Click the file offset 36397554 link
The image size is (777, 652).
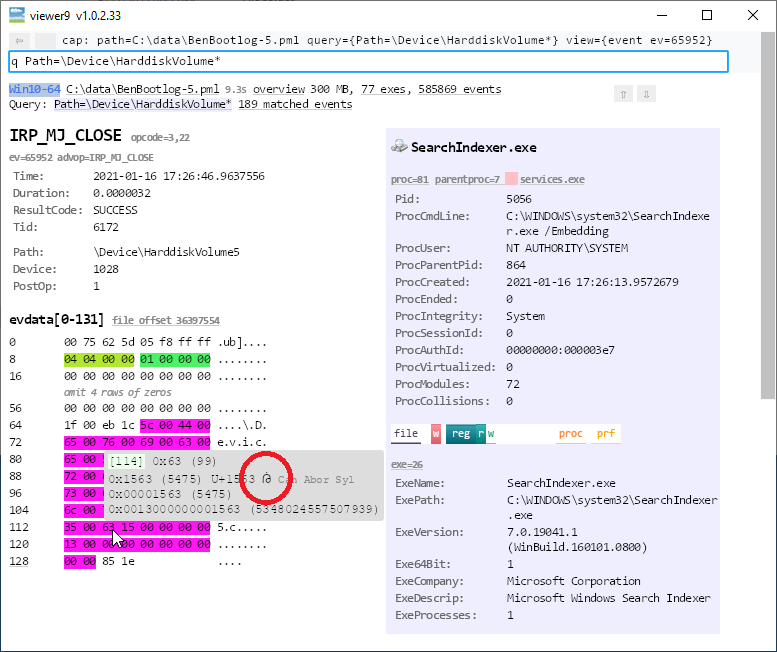(x=166, y=321)
